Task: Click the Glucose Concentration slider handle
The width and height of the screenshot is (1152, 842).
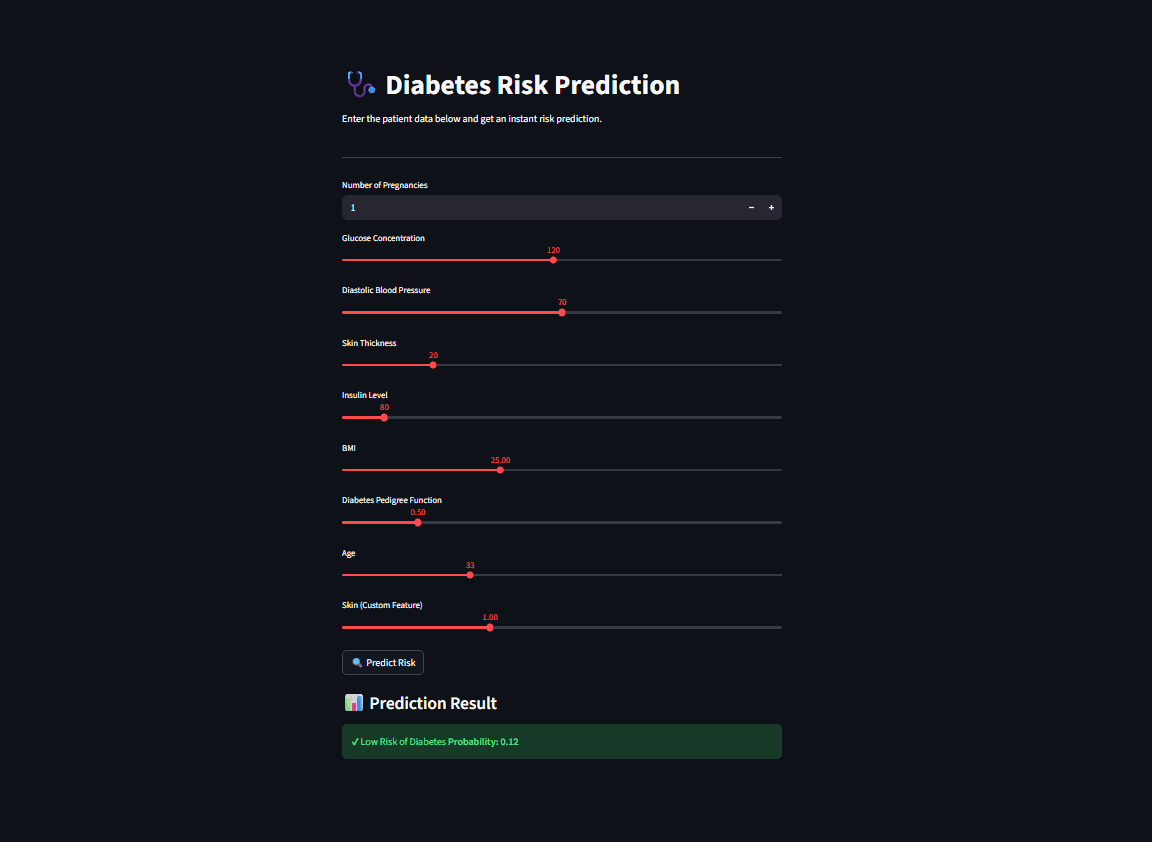Action: coord(553,260)
